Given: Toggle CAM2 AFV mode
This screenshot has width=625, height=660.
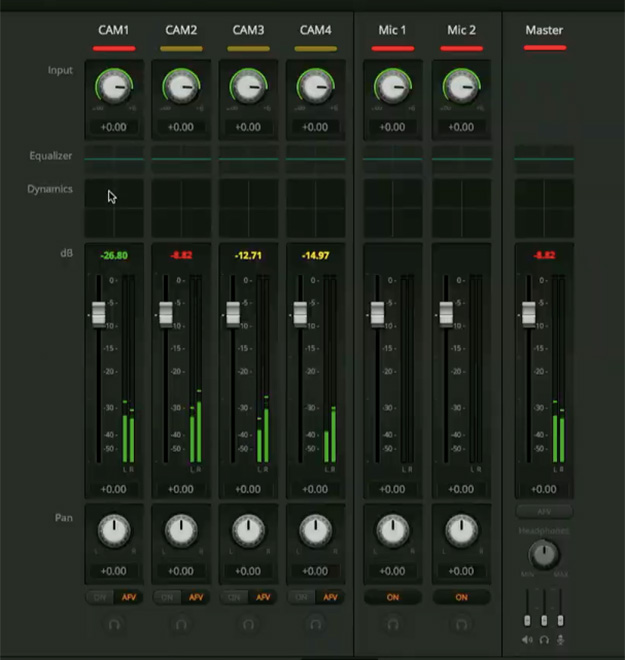Looking at the screenshot, I should click(196, 597).
